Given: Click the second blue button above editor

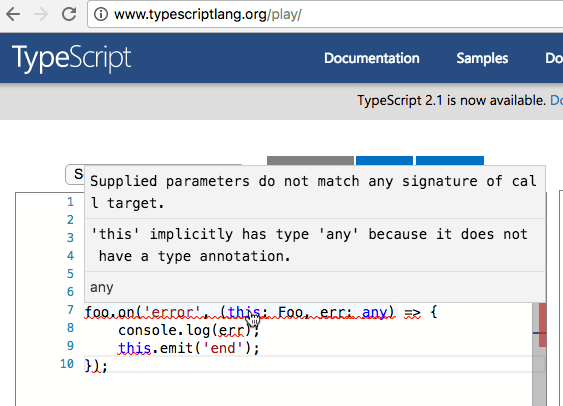Looking at the screenshot, I should (450, 160).
